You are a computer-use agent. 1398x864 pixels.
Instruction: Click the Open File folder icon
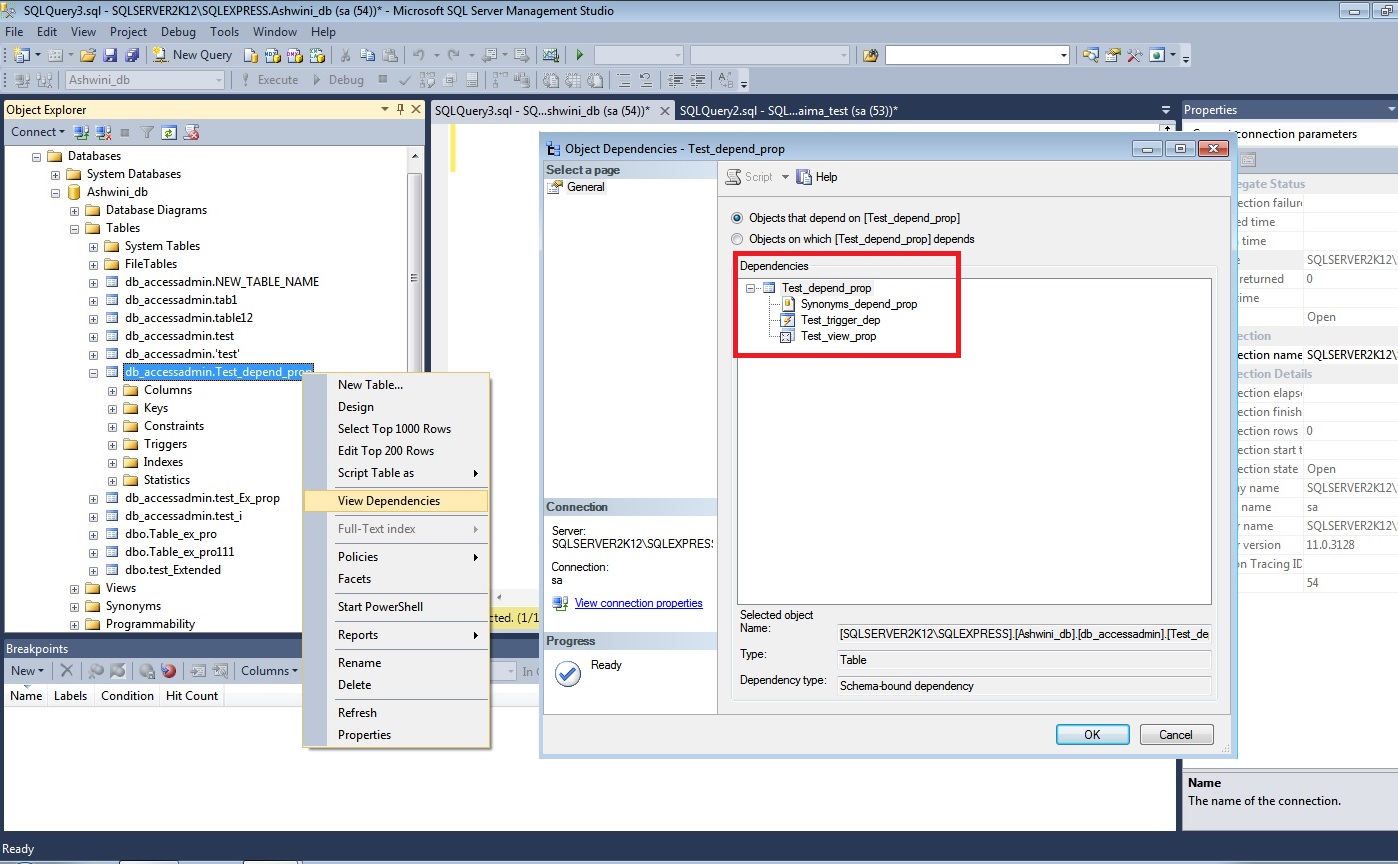coord(88,55)
